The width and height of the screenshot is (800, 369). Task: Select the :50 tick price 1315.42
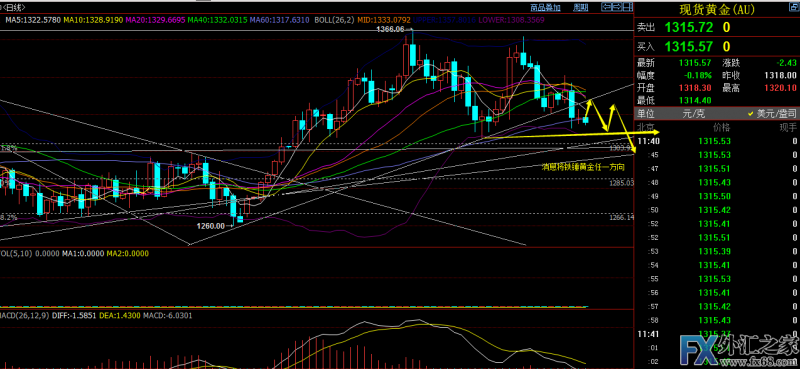point(714,210)
